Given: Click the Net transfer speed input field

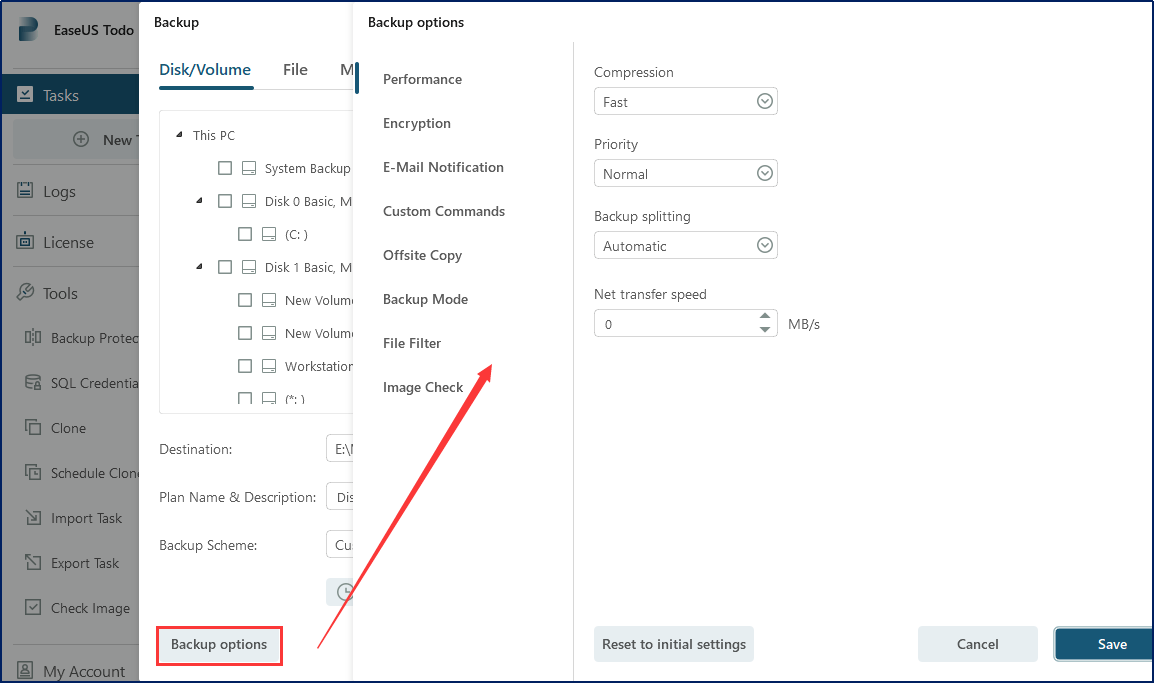Looking at the screenshot, I should [675, 324].
